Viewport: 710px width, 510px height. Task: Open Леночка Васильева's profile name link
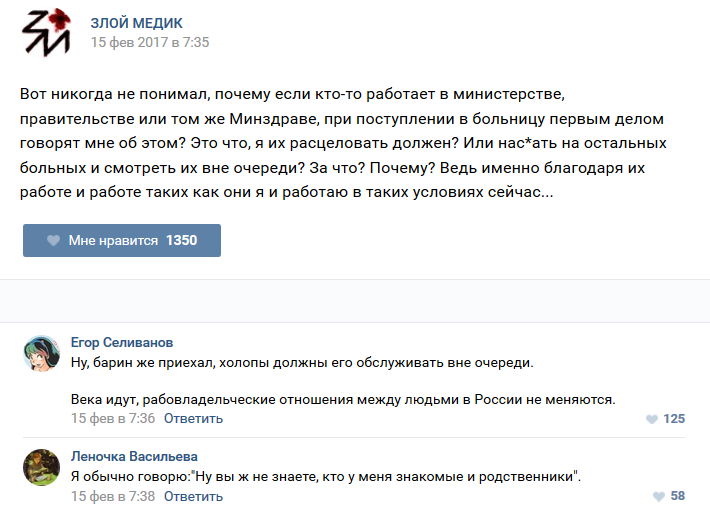[x=134, y=456]
